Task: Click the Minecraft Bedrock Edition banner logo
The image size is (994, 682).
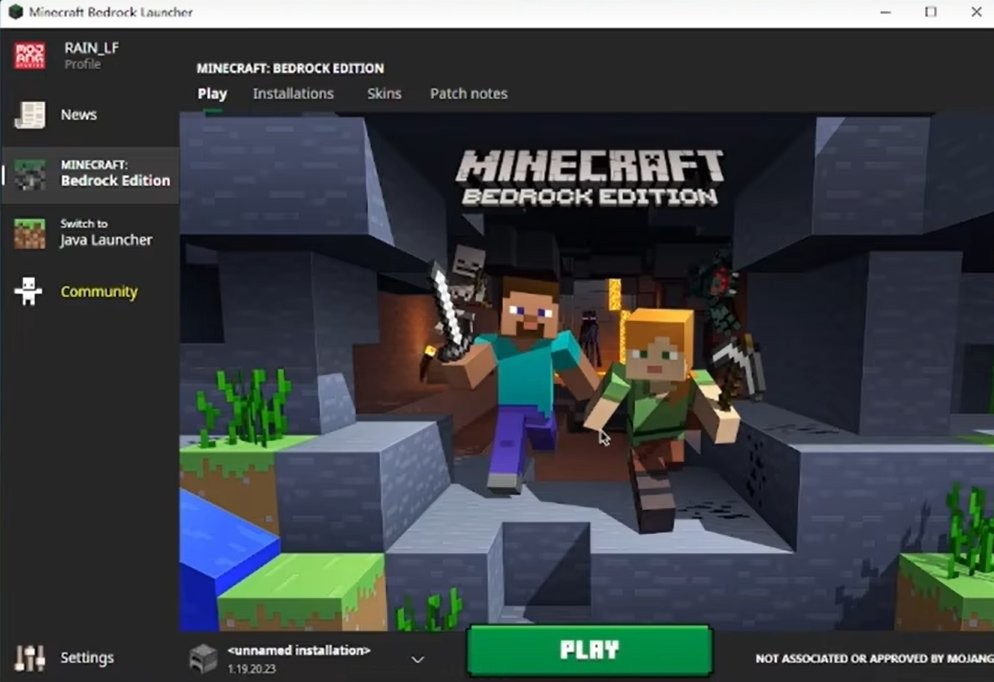Action: coord(590,177)
